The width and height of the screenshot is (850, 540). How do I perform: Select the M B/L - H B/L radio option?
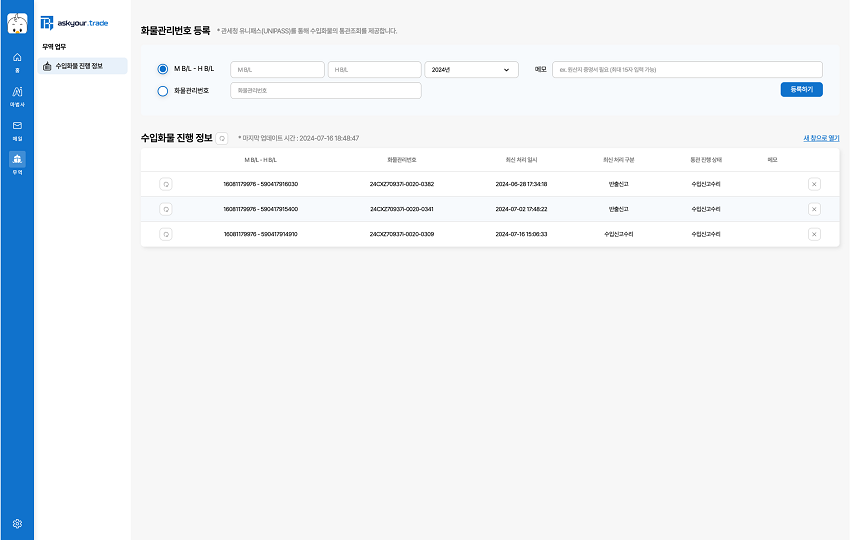pos(163,69)
